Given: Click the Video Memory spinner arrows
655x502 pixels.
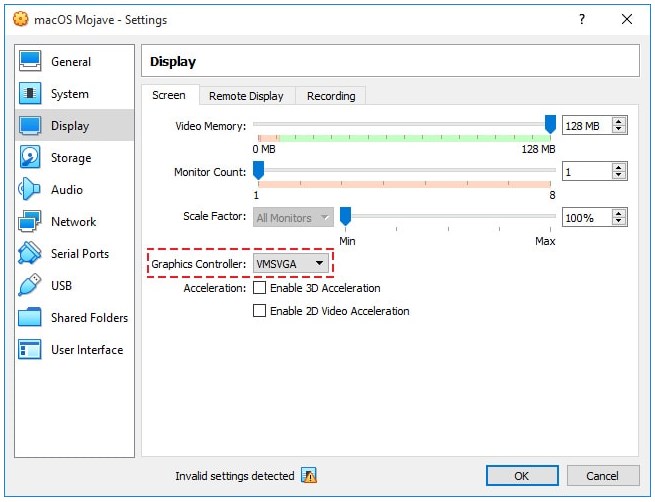Looking at the screenshot, I should 619,125.
